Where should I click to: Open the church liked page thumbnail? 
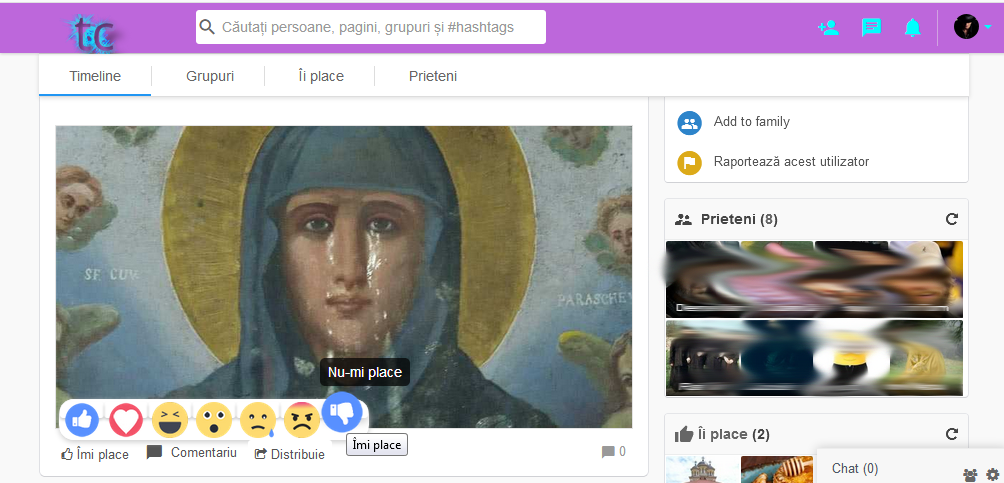coord(702,470)
